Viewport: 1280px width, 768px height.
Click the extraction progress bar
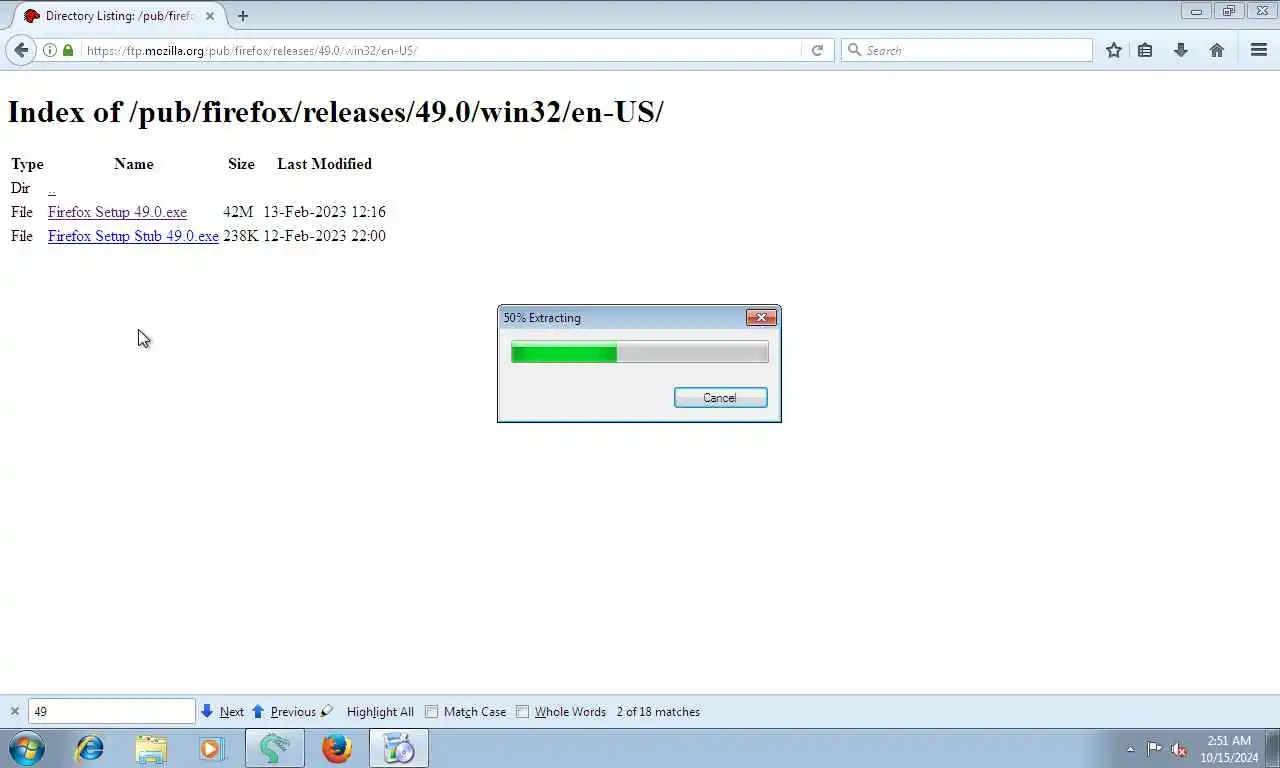(x=640, y=352)
